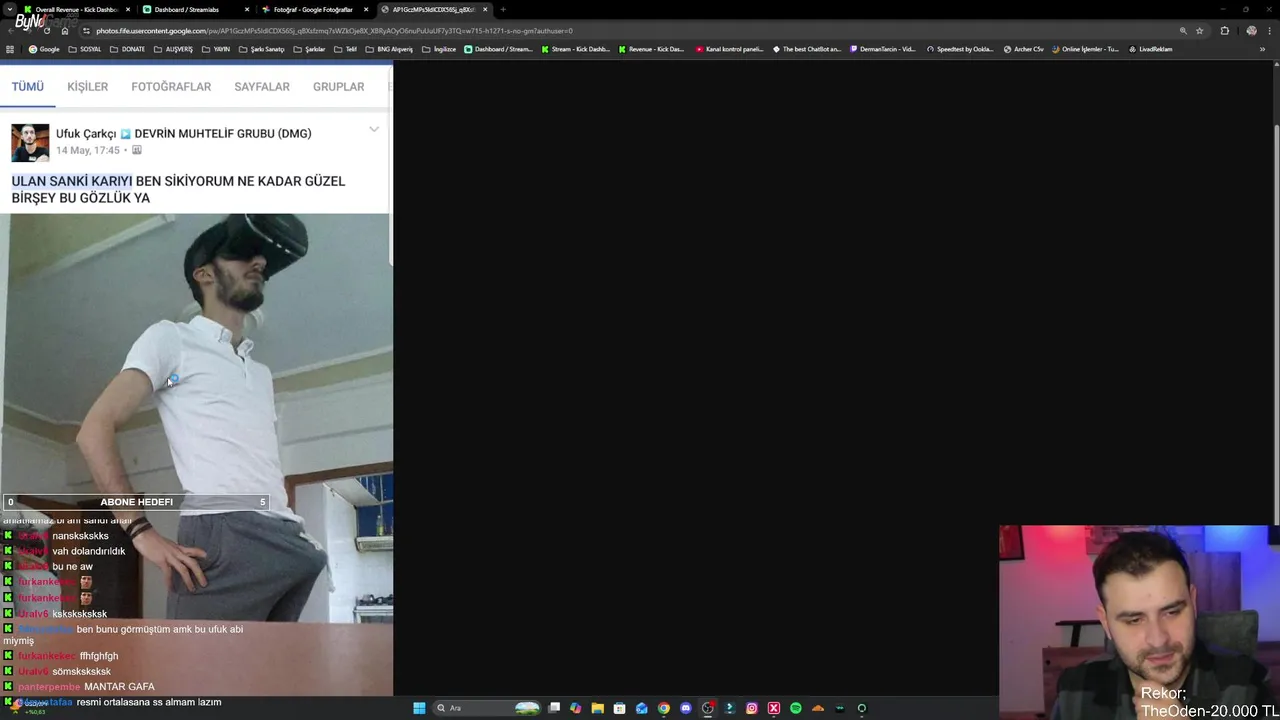Click the vertical scrollbar beside the post
This screenshot has height=720, width=1280.
click(391, 165)
